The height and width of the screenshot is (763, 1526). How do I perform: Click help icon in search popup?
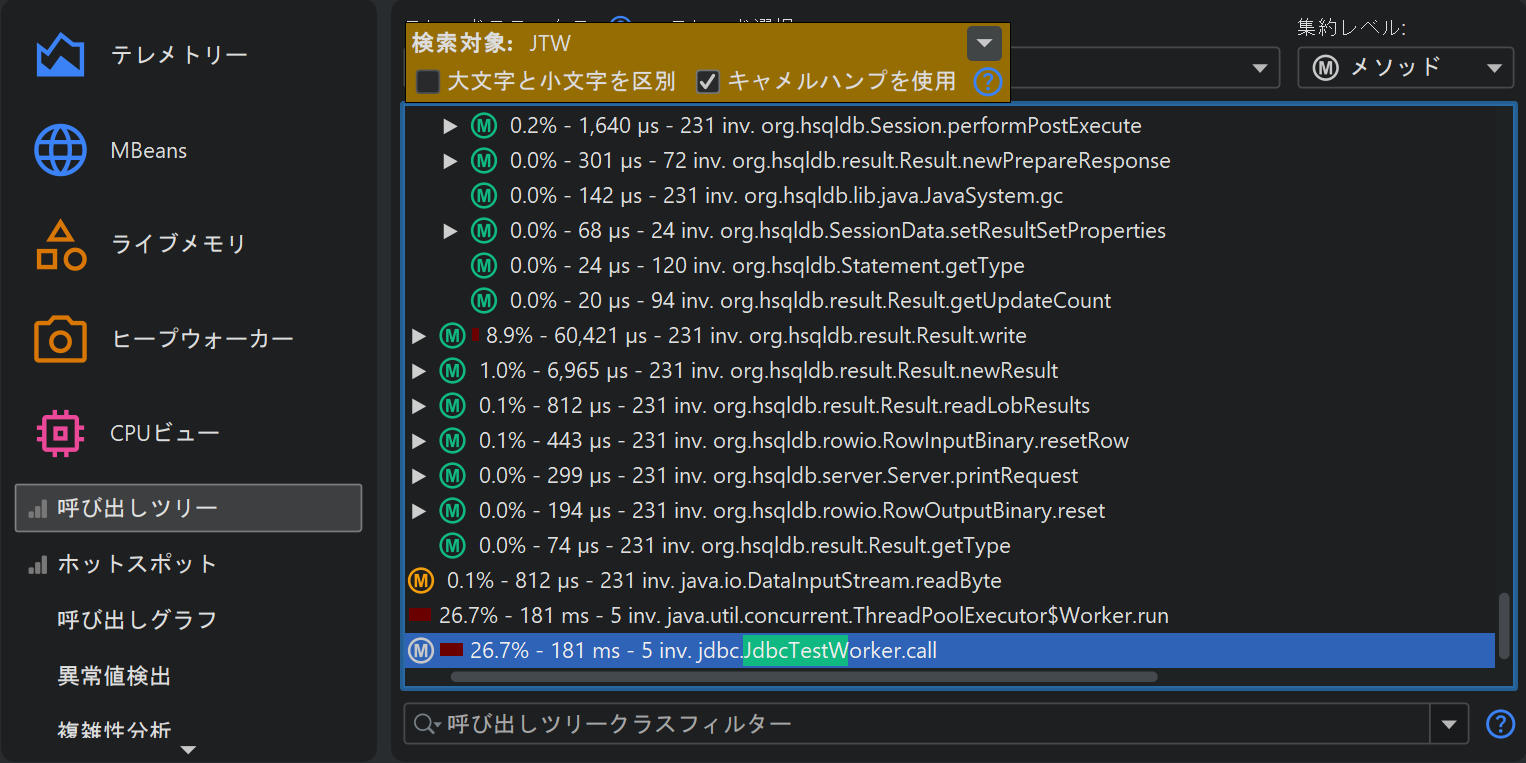[x=987, y=82]
